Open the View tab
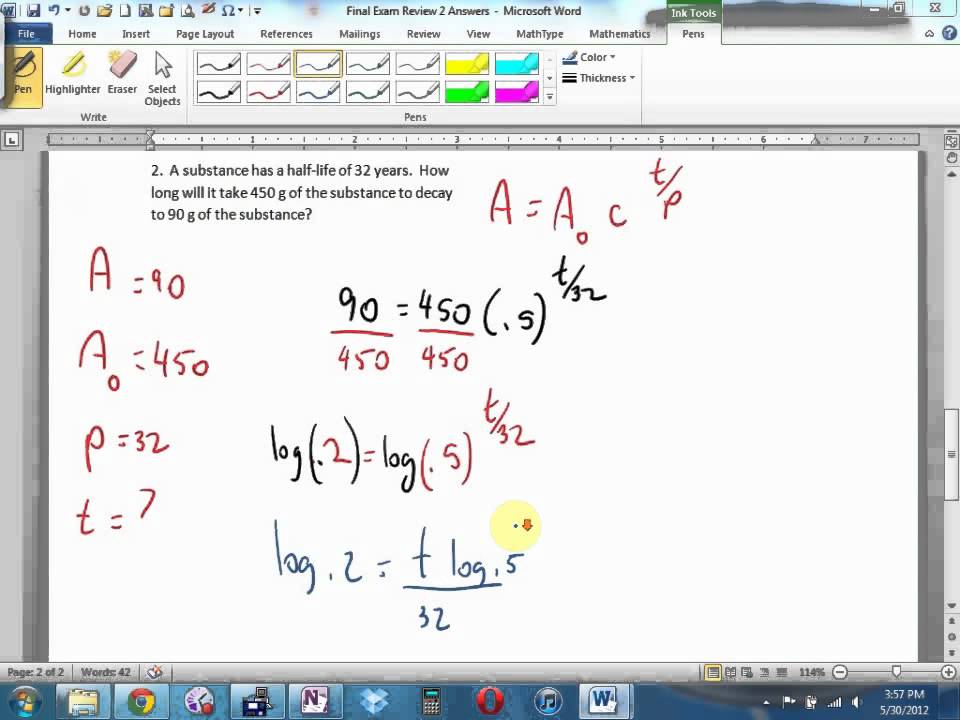 (x=478, y=34)
